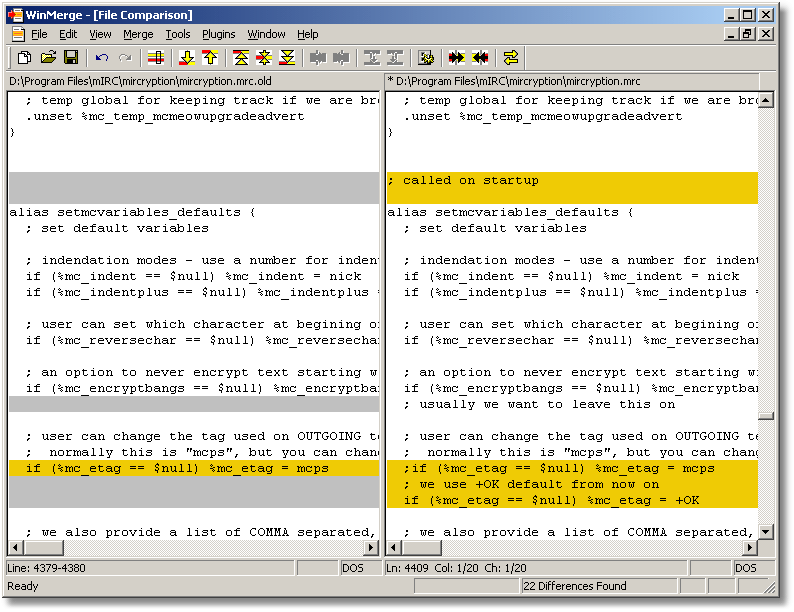Click the right pane's scroll right arrow
Viewport: 794px width, 612px height.
coord(750,547)
